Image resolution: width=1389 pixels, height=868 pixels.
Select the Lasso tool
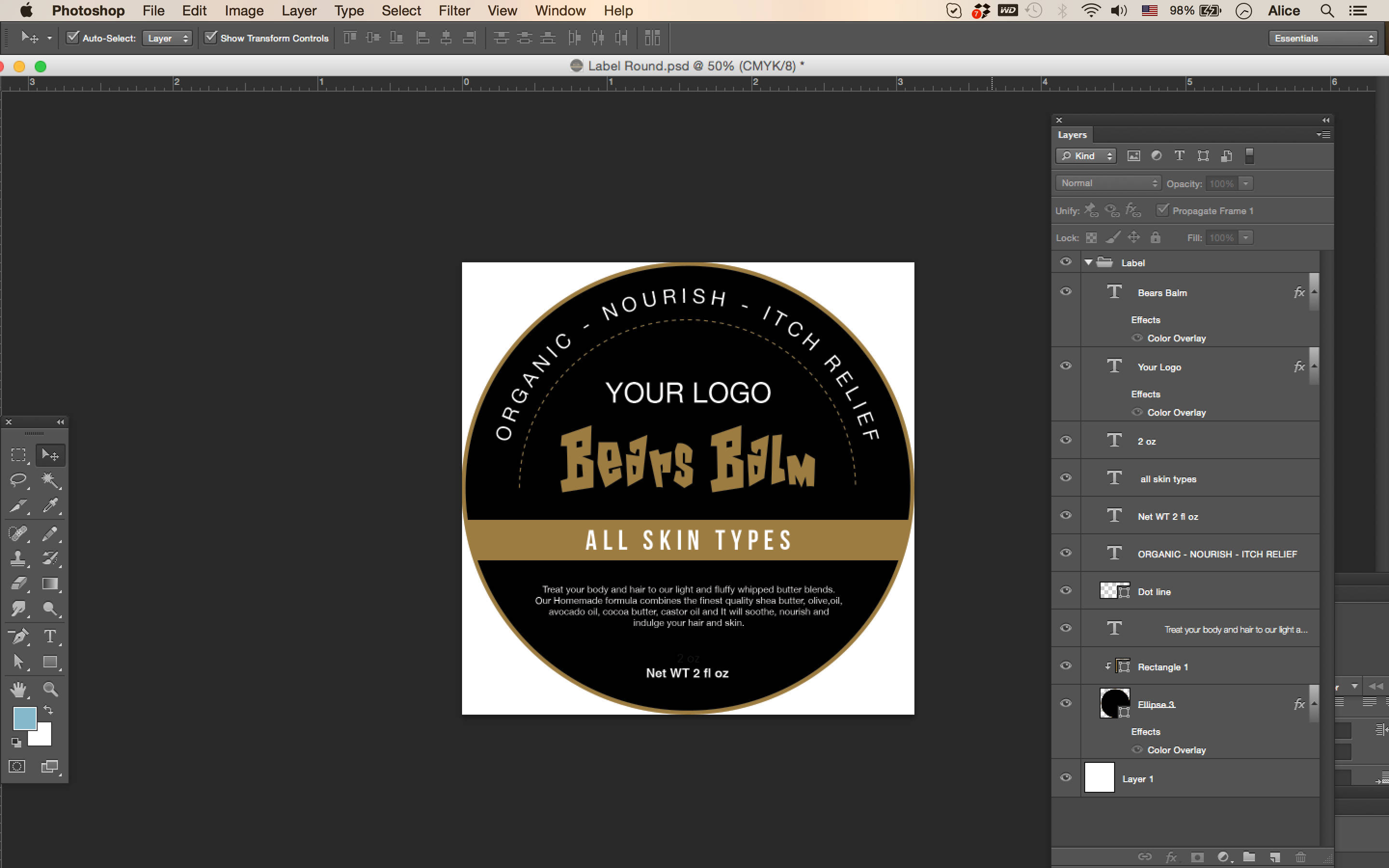click(x=19, y=480)
